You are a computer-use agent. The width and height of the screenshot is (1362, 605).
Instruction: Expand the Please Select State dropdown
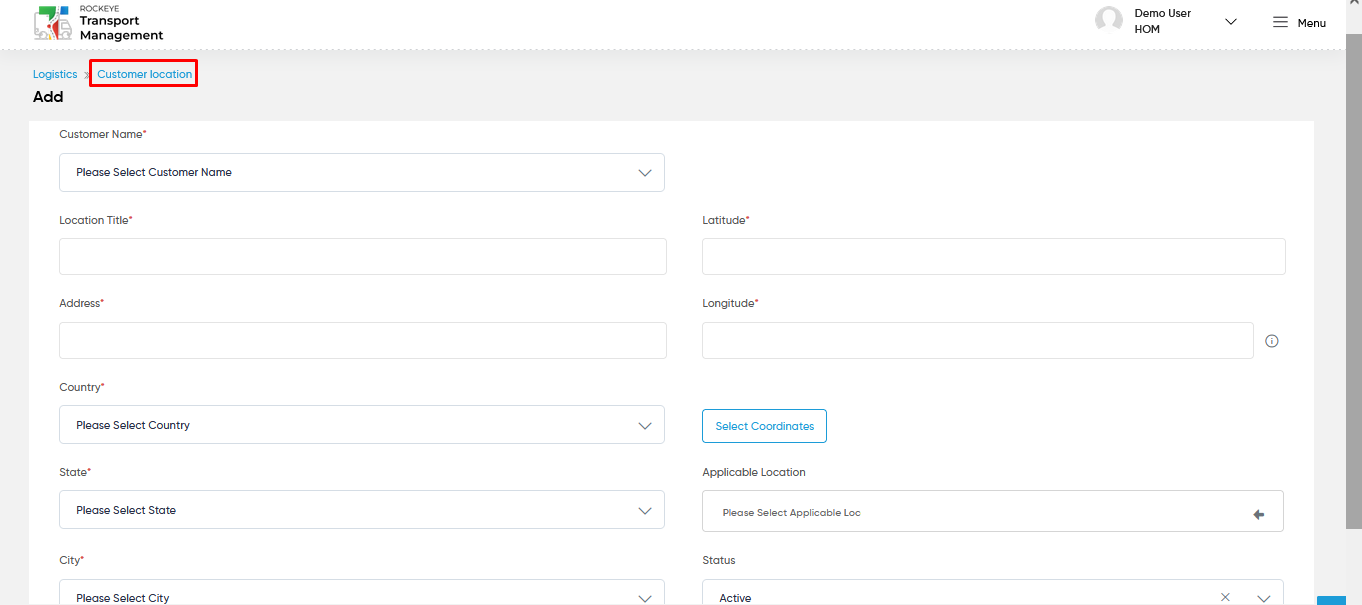362,510
